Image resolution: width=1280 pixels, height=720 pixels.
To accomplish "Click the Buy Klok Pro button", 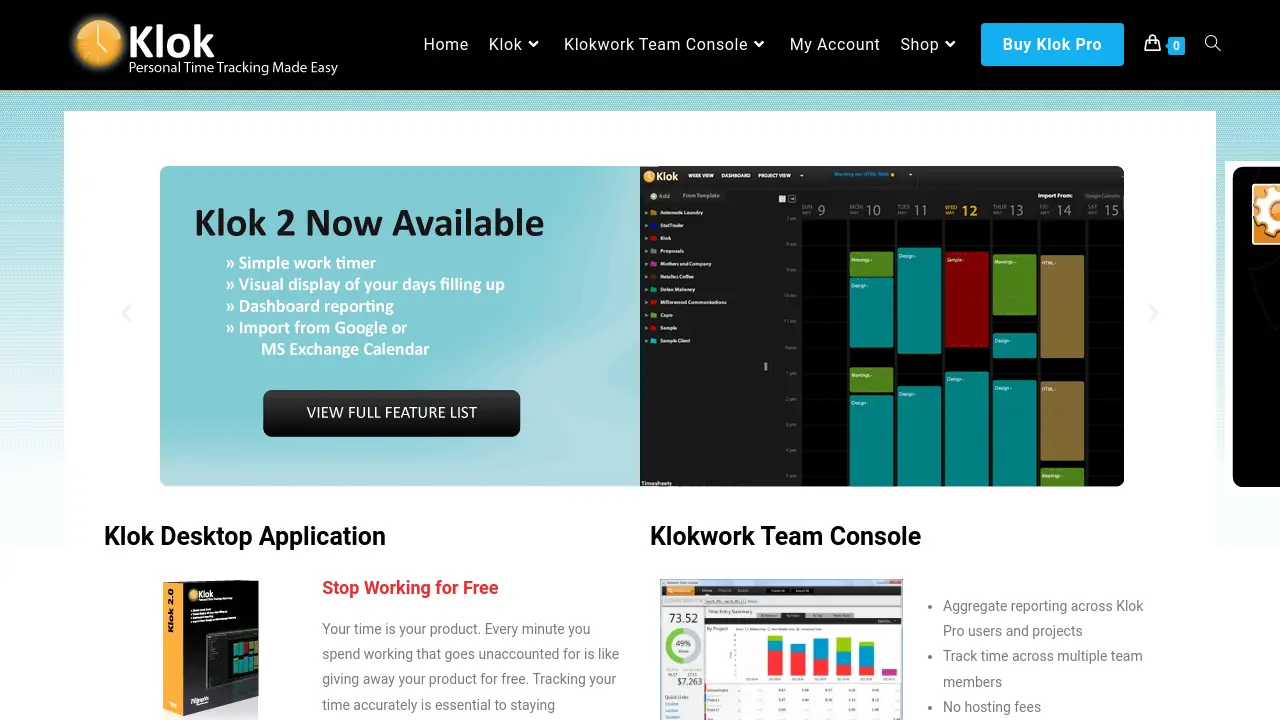I will (1052, 44).
